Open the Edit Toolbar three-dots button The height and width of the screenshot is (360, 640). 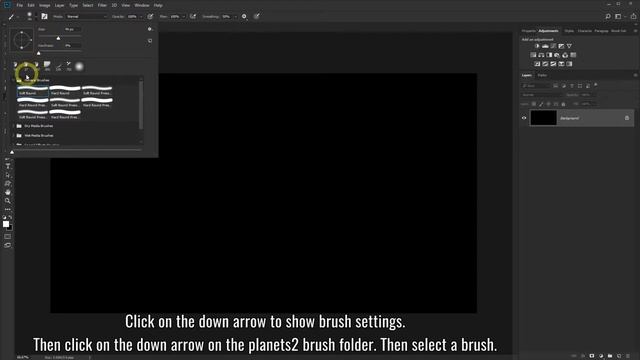(x=8, y=209)
